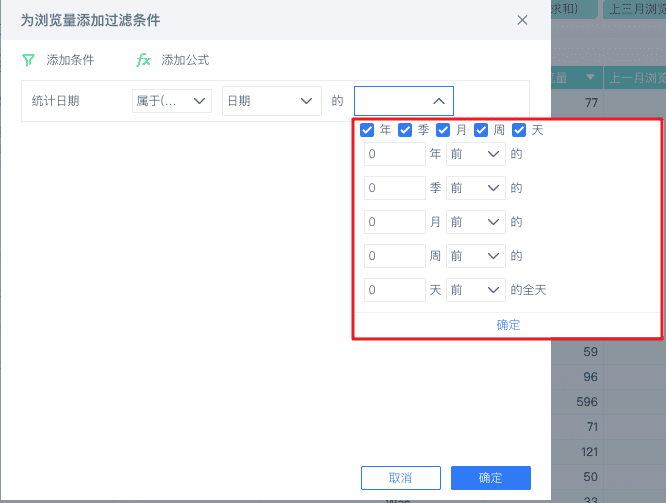Click the 添加公式 label
Image resolution: width=666 pixels, height=503 pixels.
(185, 60)
